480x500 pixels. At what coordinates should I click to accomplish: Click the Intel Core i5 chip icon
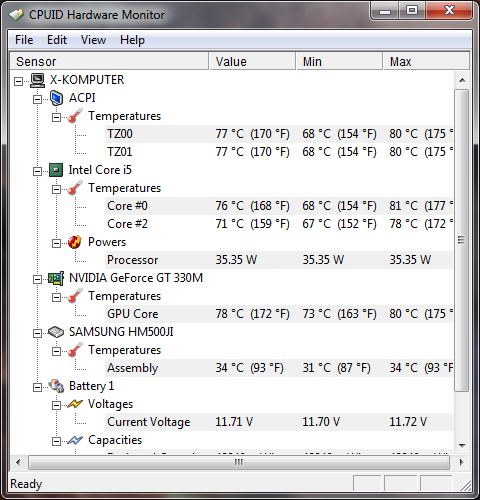coord(56,170)
